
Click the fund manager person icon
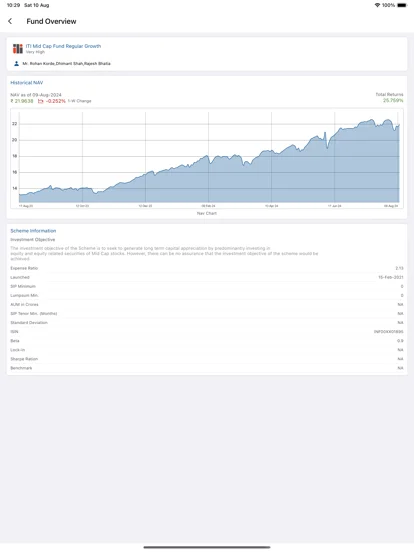[x=16, y=63]
